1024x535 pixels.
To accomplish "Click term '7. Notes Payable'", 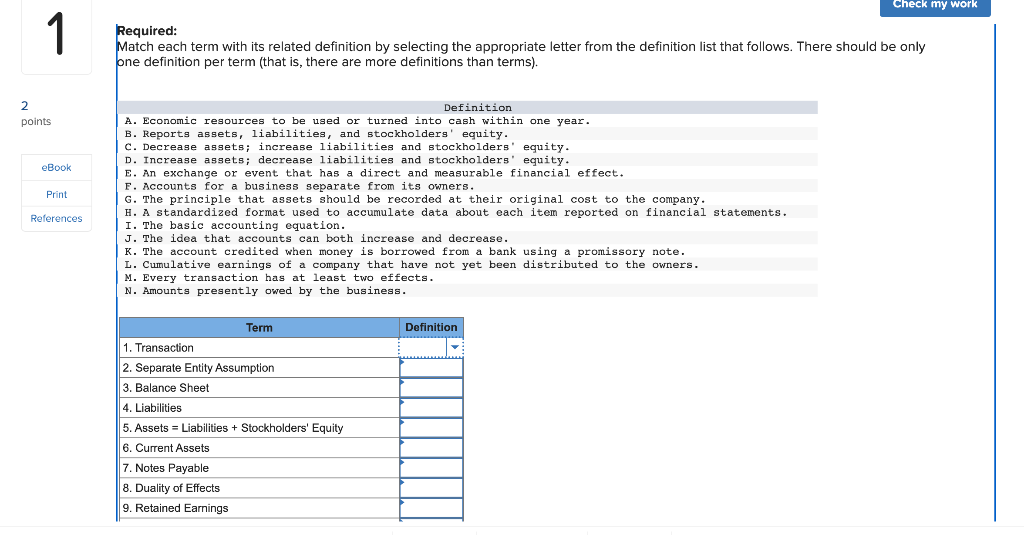I will (166, 468).
